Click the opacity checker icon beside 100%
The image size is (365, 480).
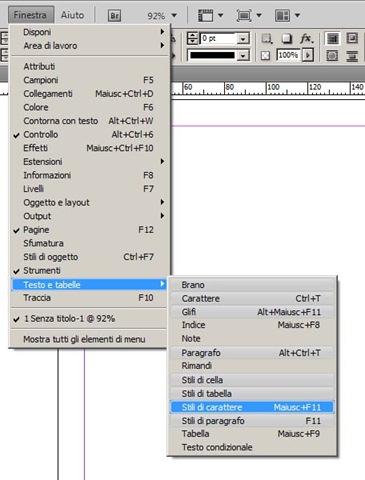point(265,55)
